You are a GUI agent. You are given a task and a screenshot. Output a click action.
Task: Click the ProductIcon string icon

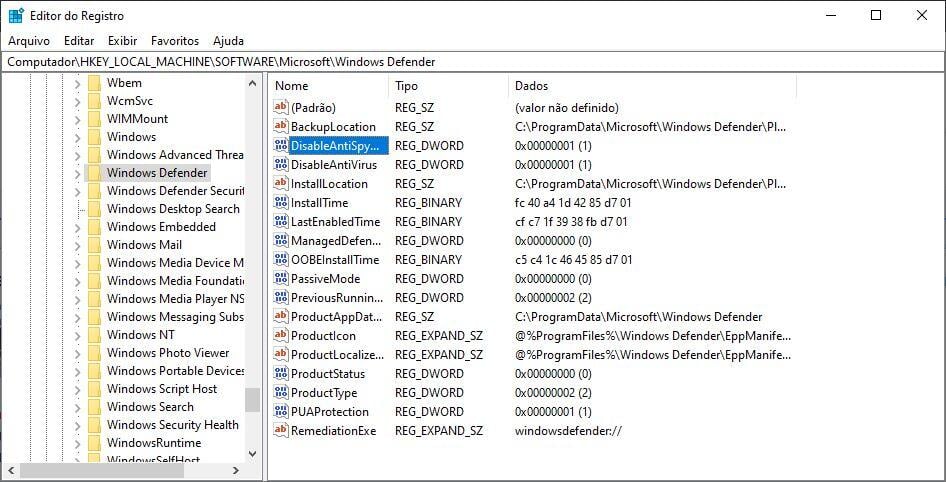[281, 335]
